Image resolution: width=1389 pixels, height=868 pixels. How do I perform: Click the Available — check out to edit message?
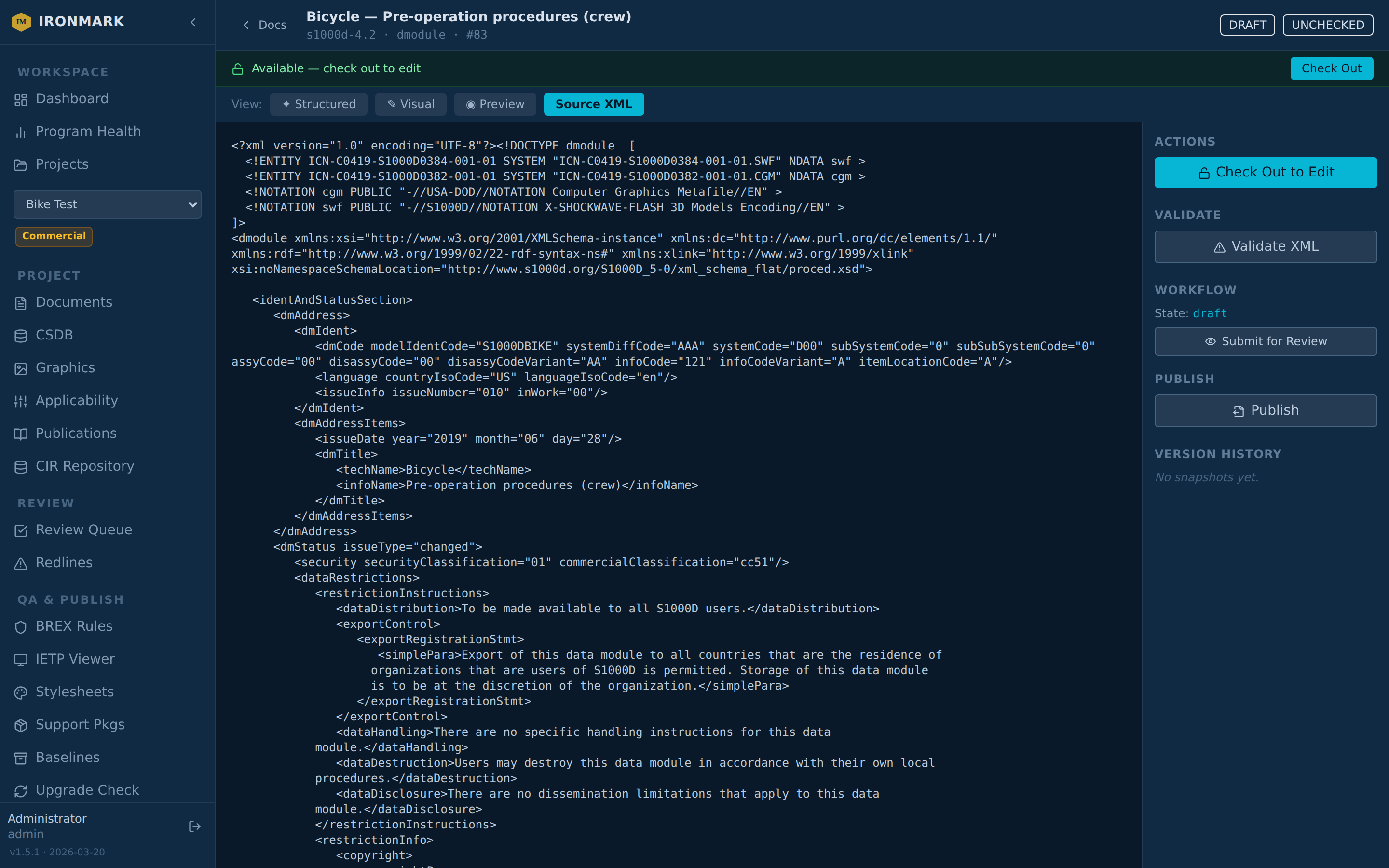[336, 68]
